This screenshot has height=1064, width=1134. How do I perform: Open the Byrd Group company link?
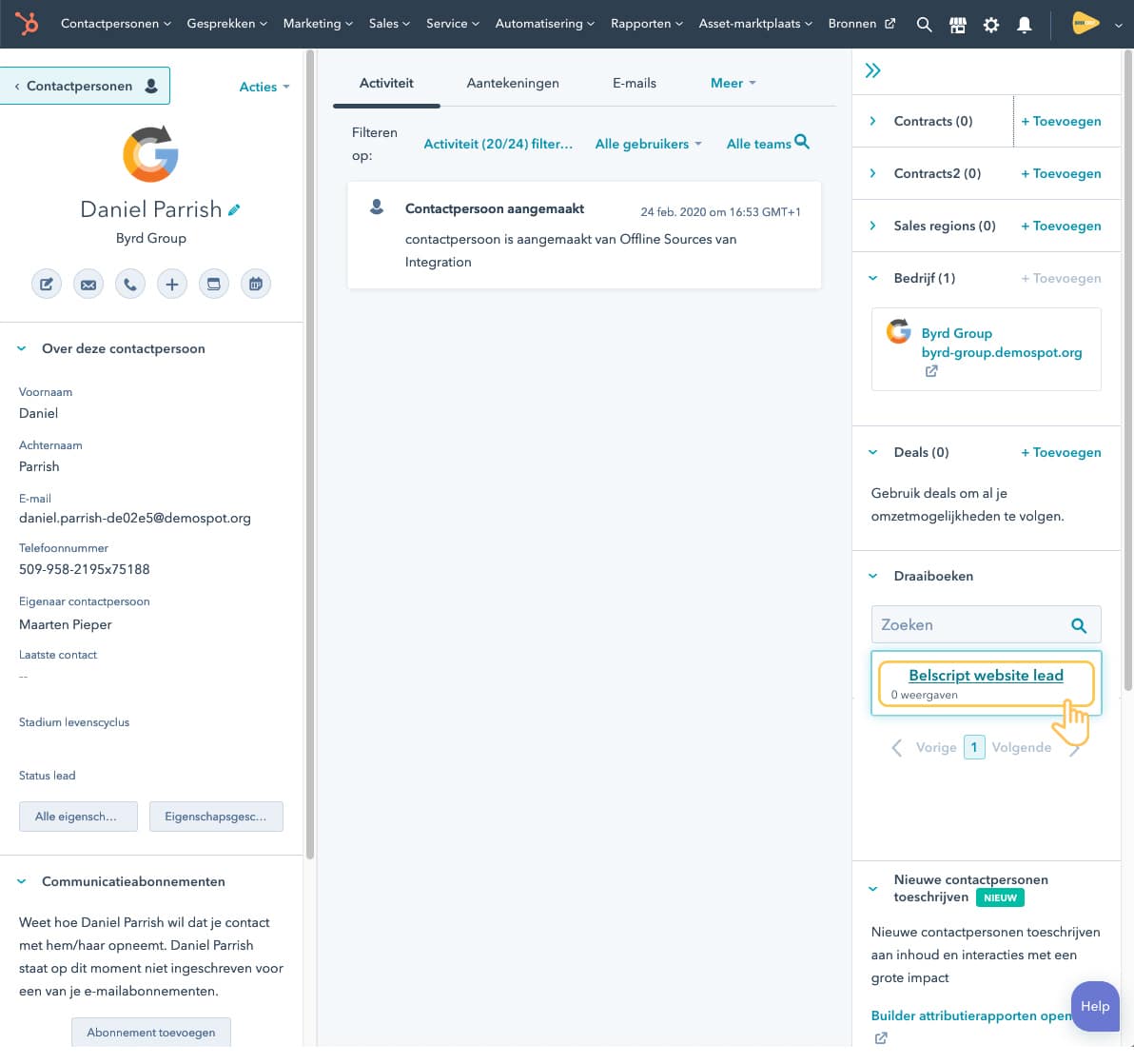956,333
